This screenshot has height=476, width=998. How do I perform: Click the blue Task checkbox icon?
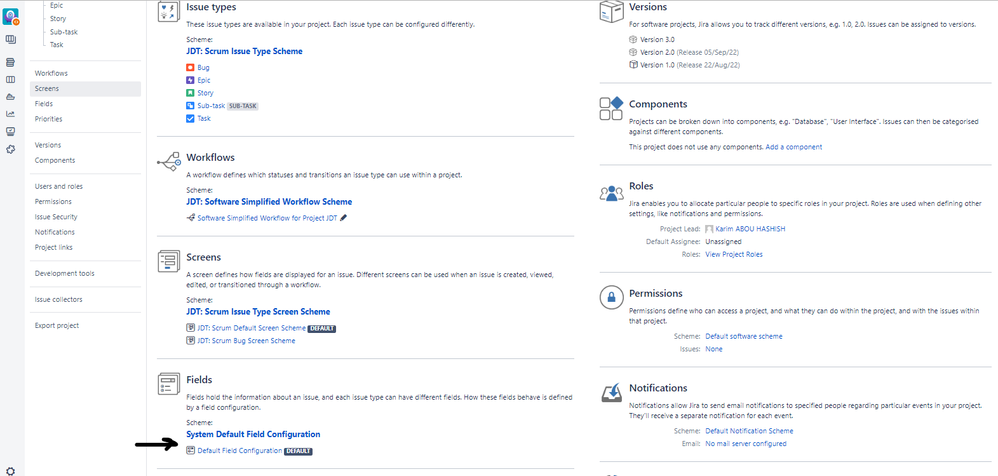pyautogui.click(x=190, y=118)
